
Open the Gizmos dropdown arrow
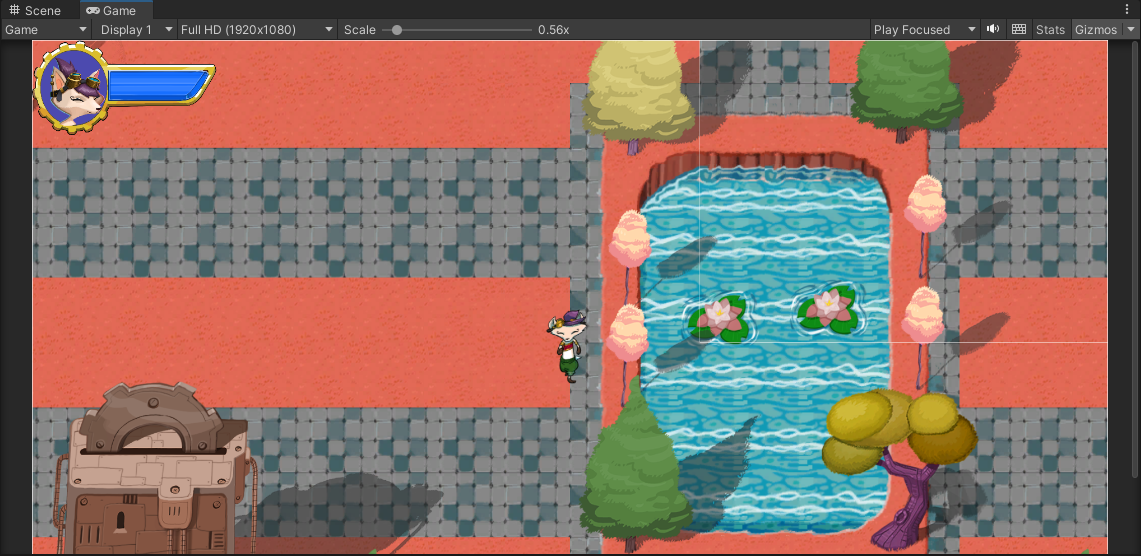point(1131,30)
